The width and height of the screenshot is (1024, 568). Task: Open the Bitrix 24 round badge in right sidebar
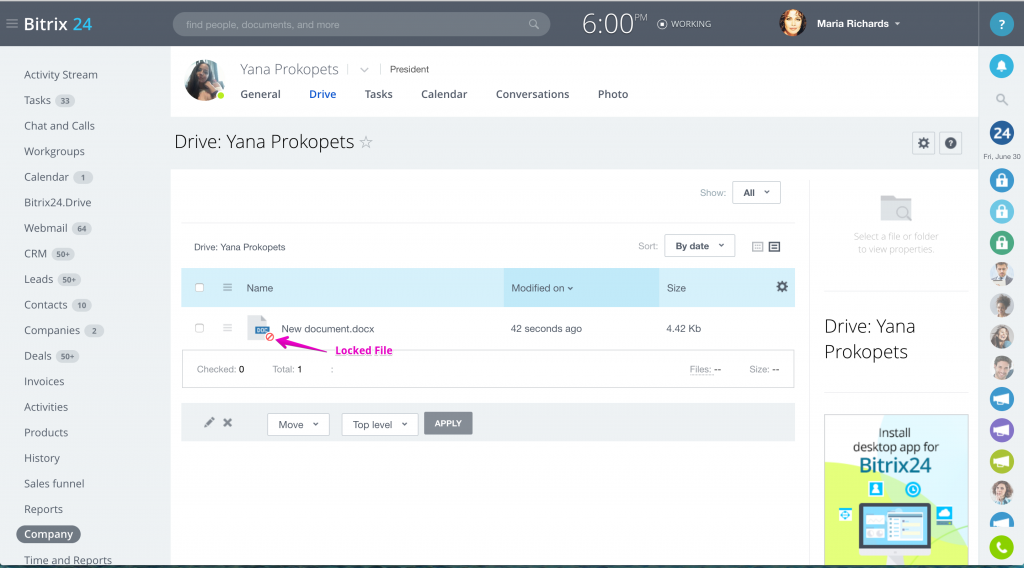pos(1001,133)
